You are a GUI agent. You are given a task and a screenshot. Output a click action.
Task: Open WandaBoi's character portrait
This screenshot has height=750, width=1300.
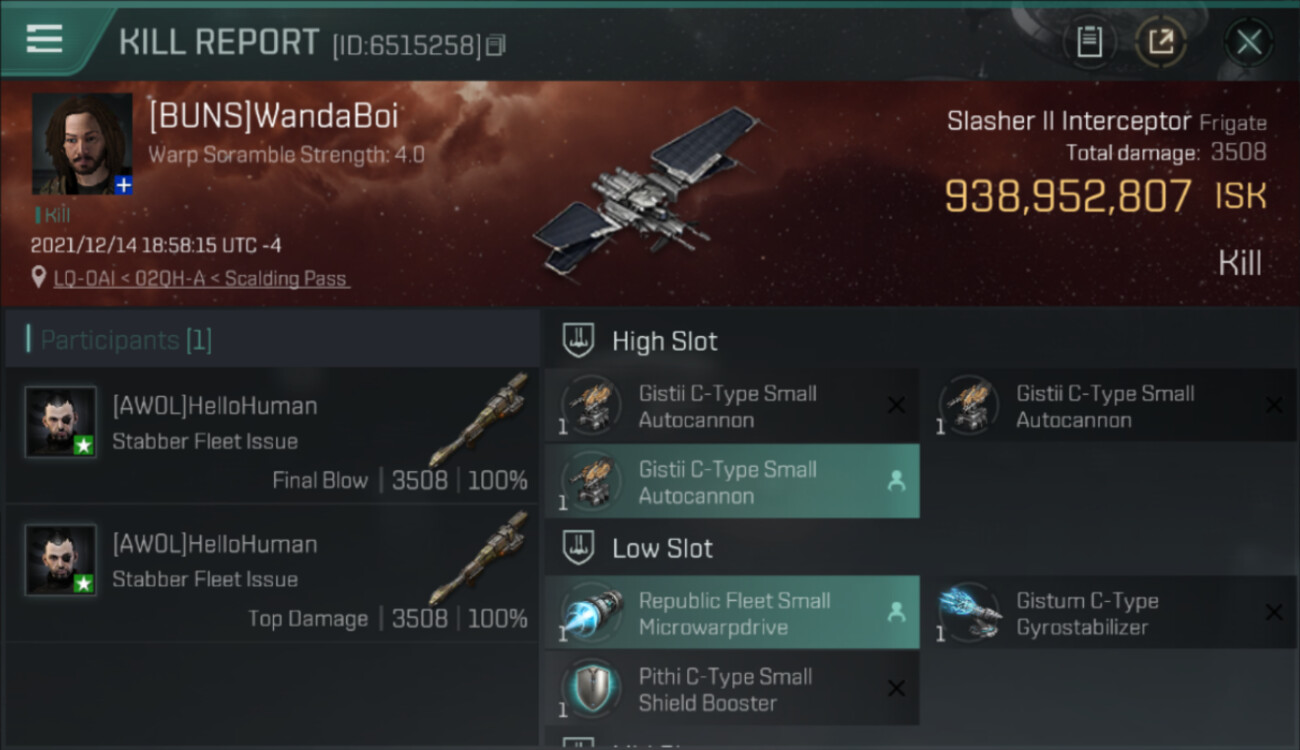point(82,144)
